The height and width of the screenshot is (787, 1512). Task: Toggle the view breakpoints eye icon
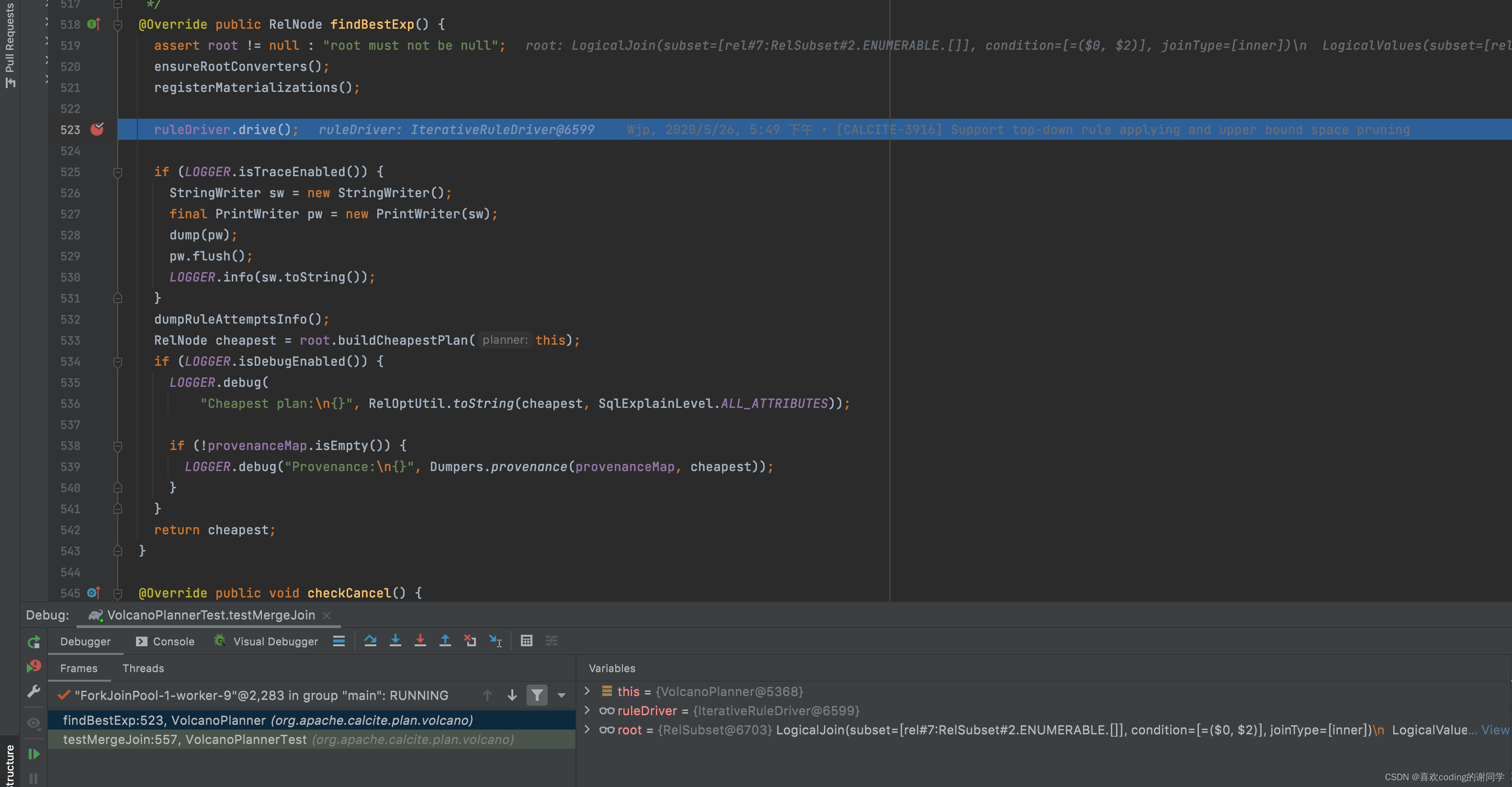34,723
